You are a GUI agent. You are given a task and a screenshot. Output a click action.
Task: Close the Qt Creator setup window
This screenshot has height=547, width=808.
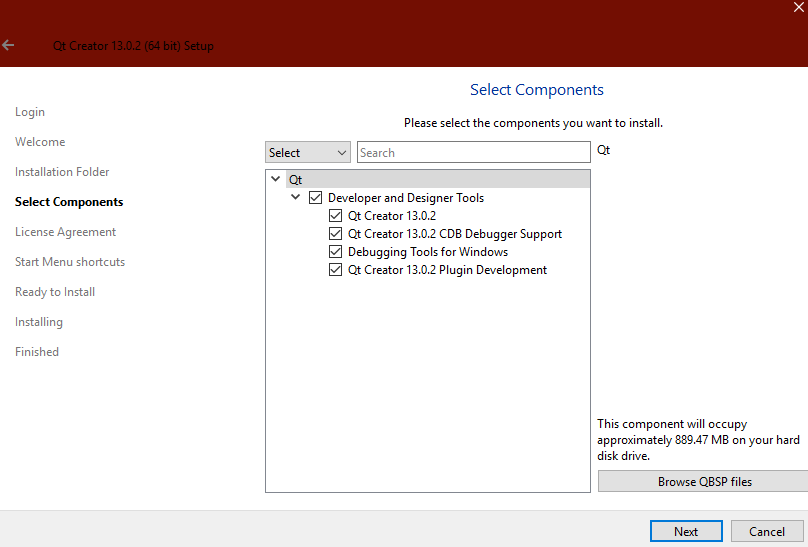(x=799, y=7)
